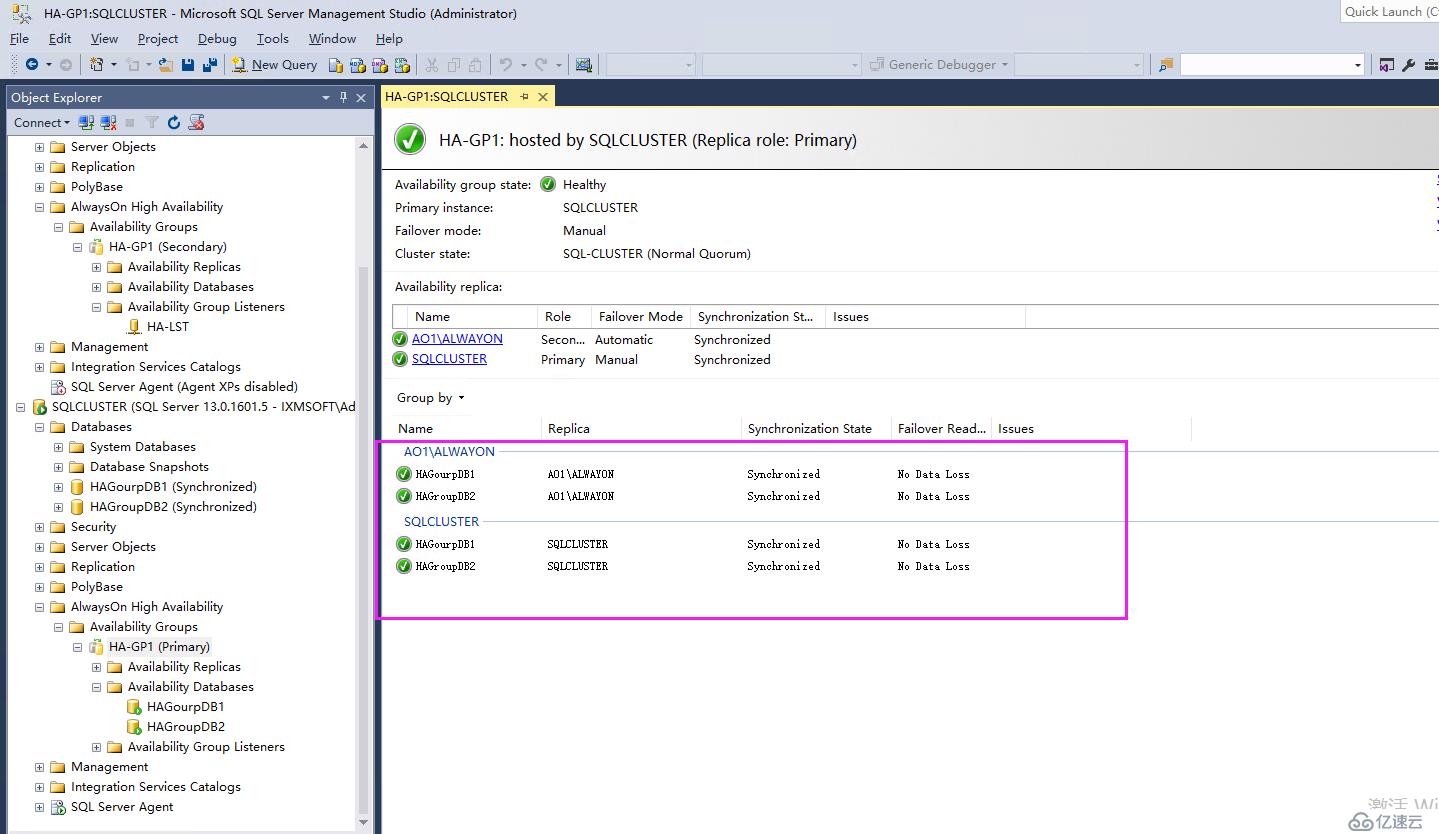Click the Save All icon
The height and width of the screenshot is (834, 1439).
click(210, 64)
